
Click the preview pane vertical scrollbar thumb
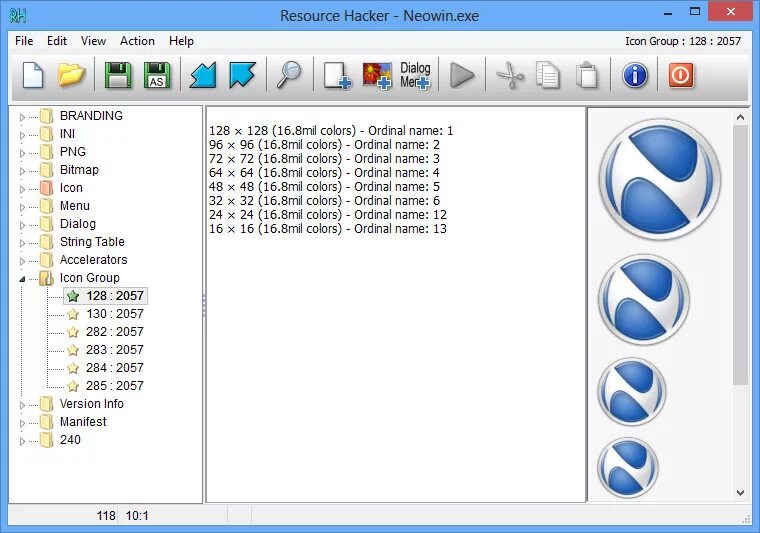[740, 255]
